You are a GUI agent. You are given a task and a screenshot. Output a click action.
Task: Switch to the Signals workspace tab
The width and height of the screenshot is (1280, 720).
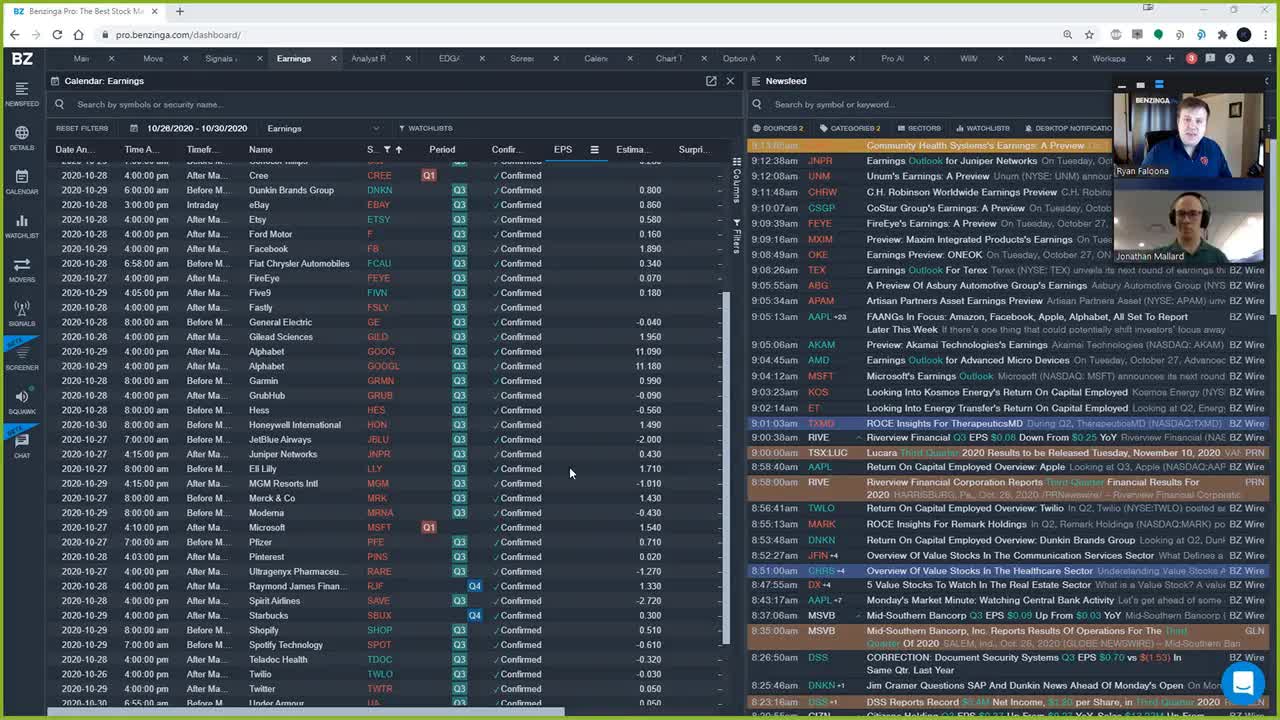220,59
